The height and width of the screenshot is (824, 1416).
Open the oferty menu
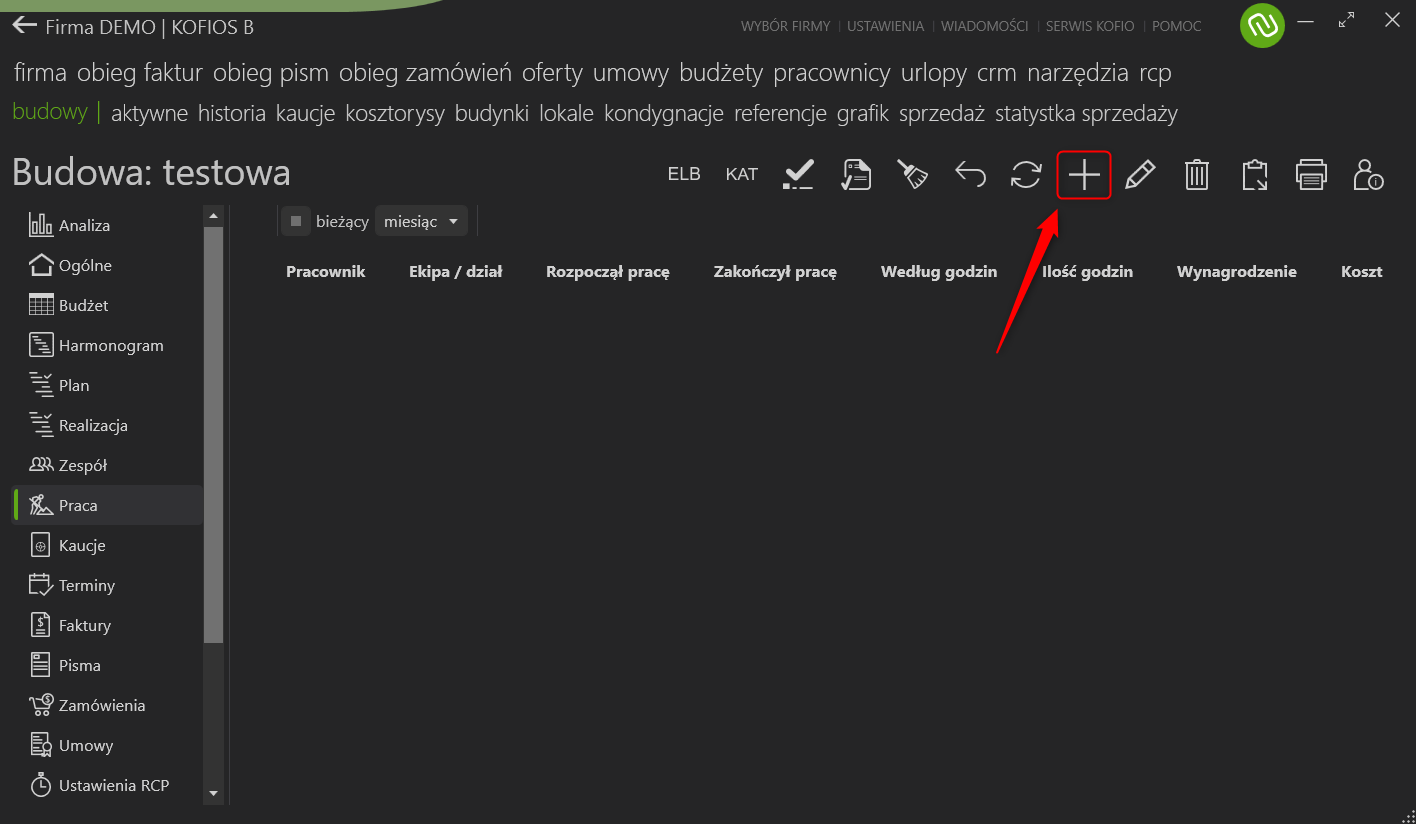point(552,73)
